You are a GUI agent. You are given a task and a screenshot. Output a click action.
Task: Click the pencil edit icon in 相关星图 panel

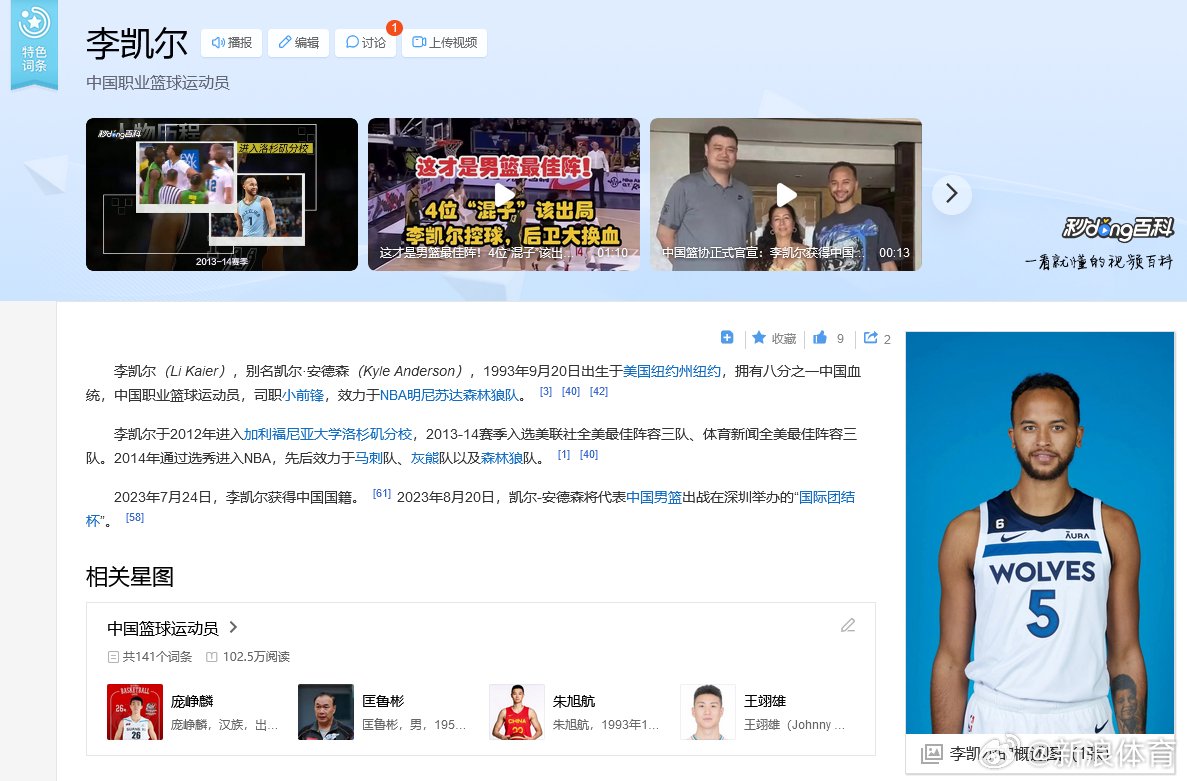848,624
